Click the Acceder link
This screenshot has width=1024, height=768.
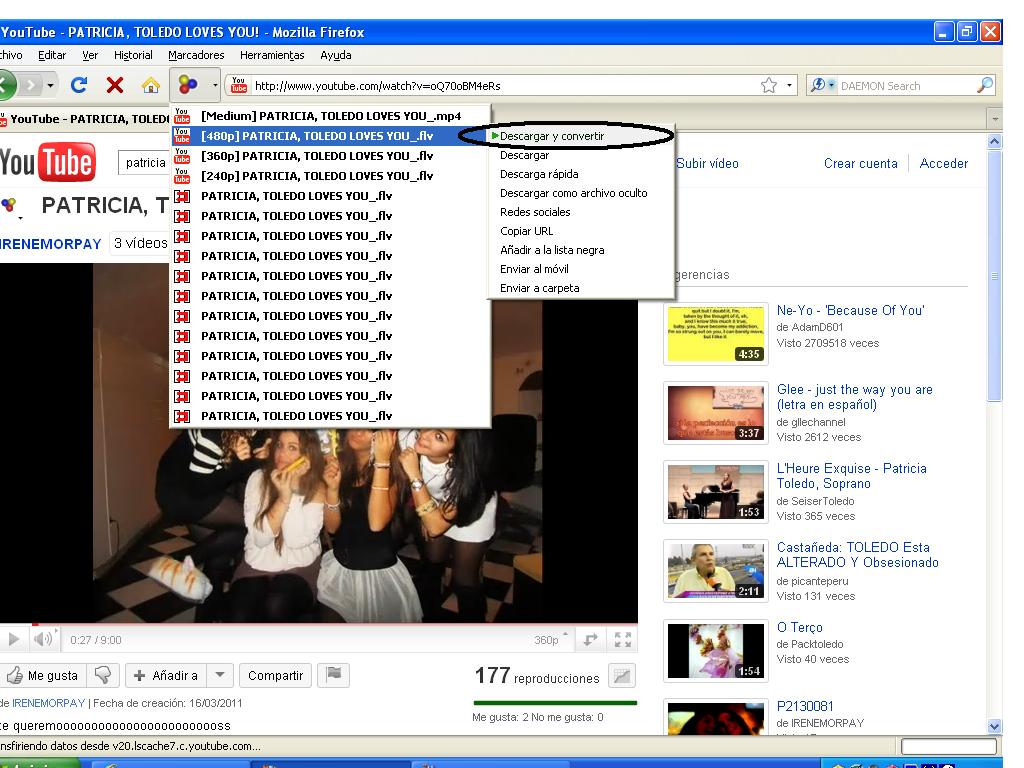click(x=944, y=163)
